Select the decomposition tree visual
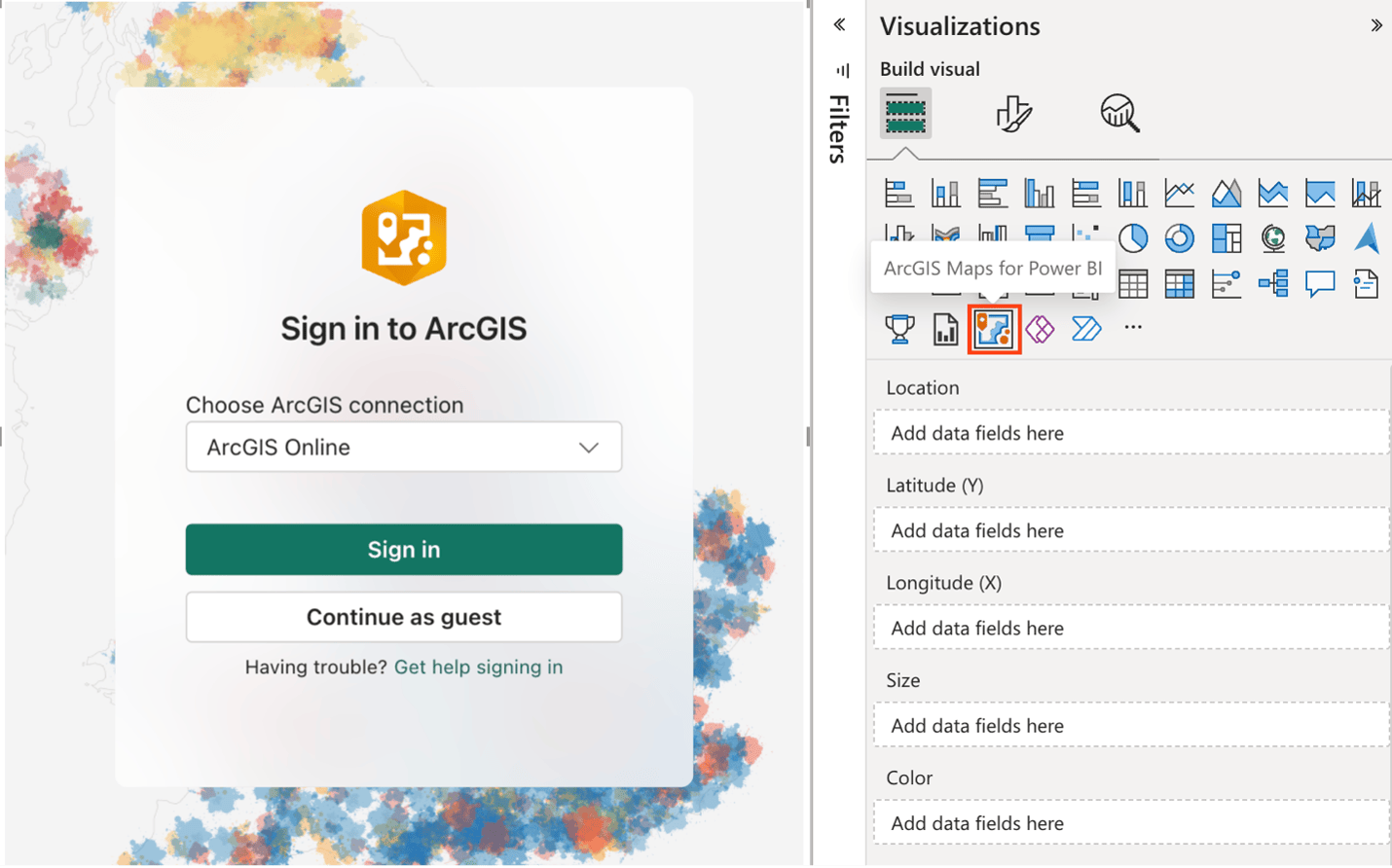This screenshot has width=1392, height=868. (1272, 283)
